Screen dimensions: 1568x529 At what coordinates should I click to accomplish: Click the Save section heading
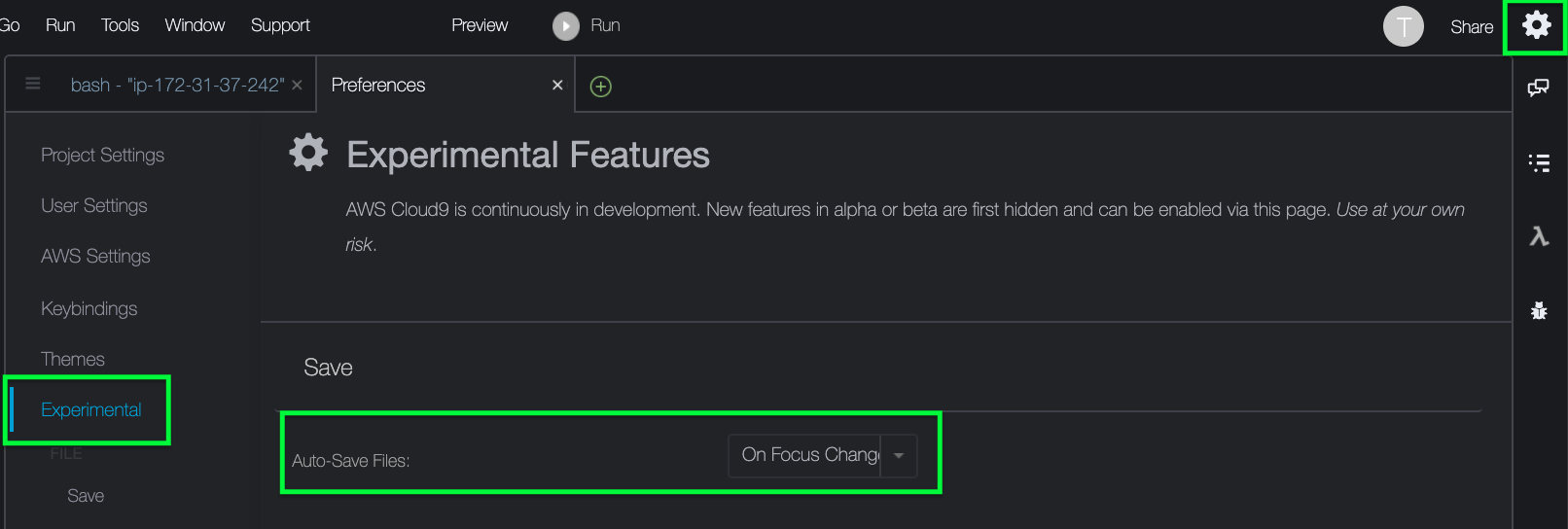(x=328, y=368)
